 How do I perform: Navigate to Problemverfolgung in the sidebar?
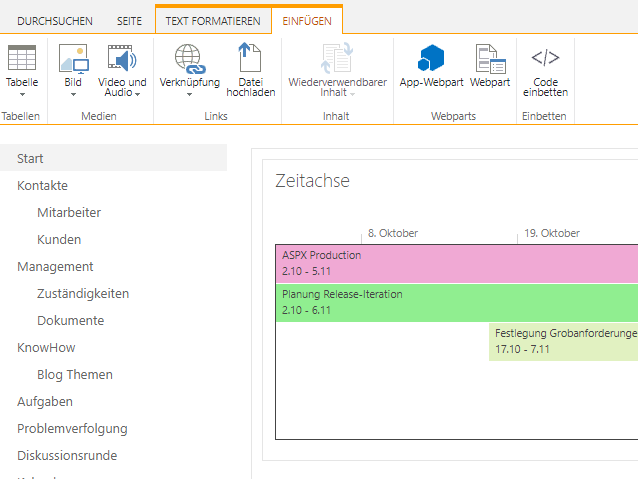point(72,428)
